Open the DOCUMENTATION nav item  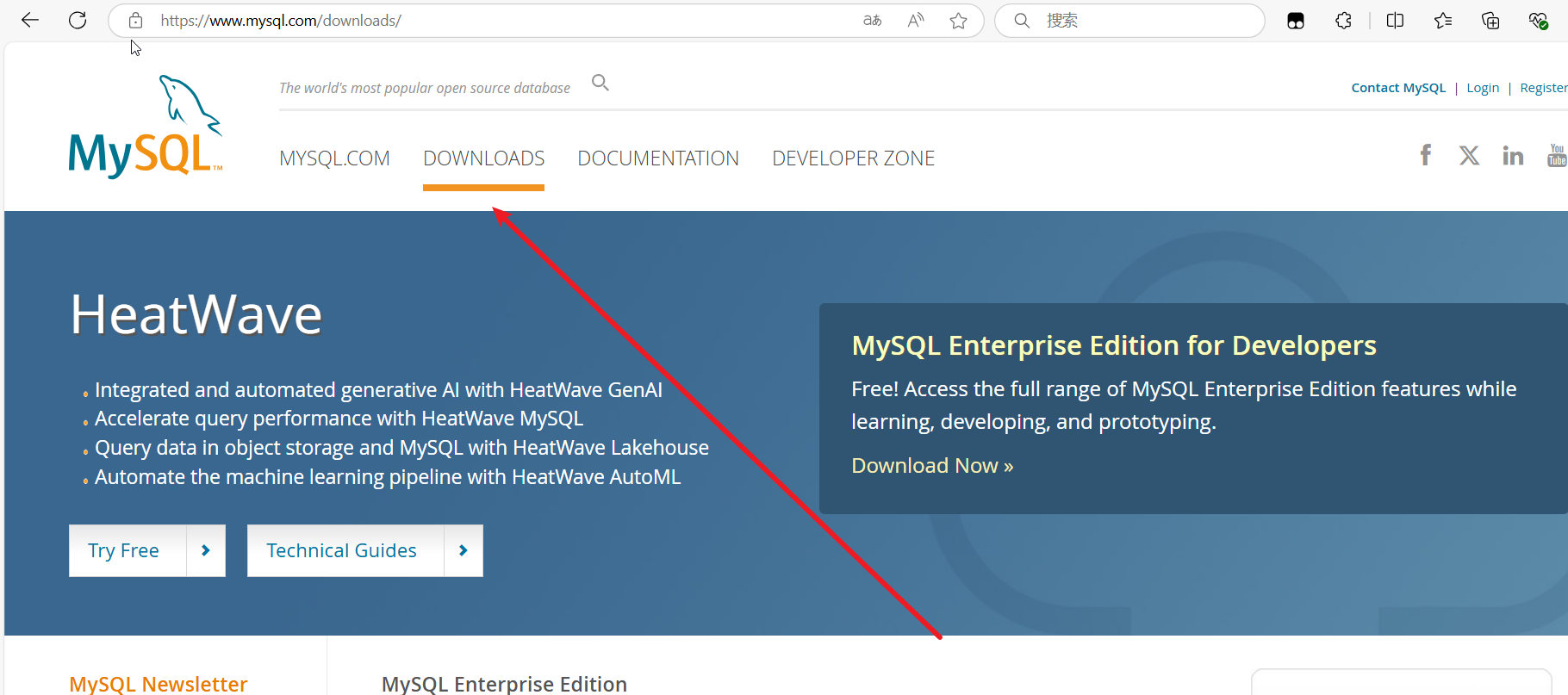pyautogui.click(x=658, y=158)
